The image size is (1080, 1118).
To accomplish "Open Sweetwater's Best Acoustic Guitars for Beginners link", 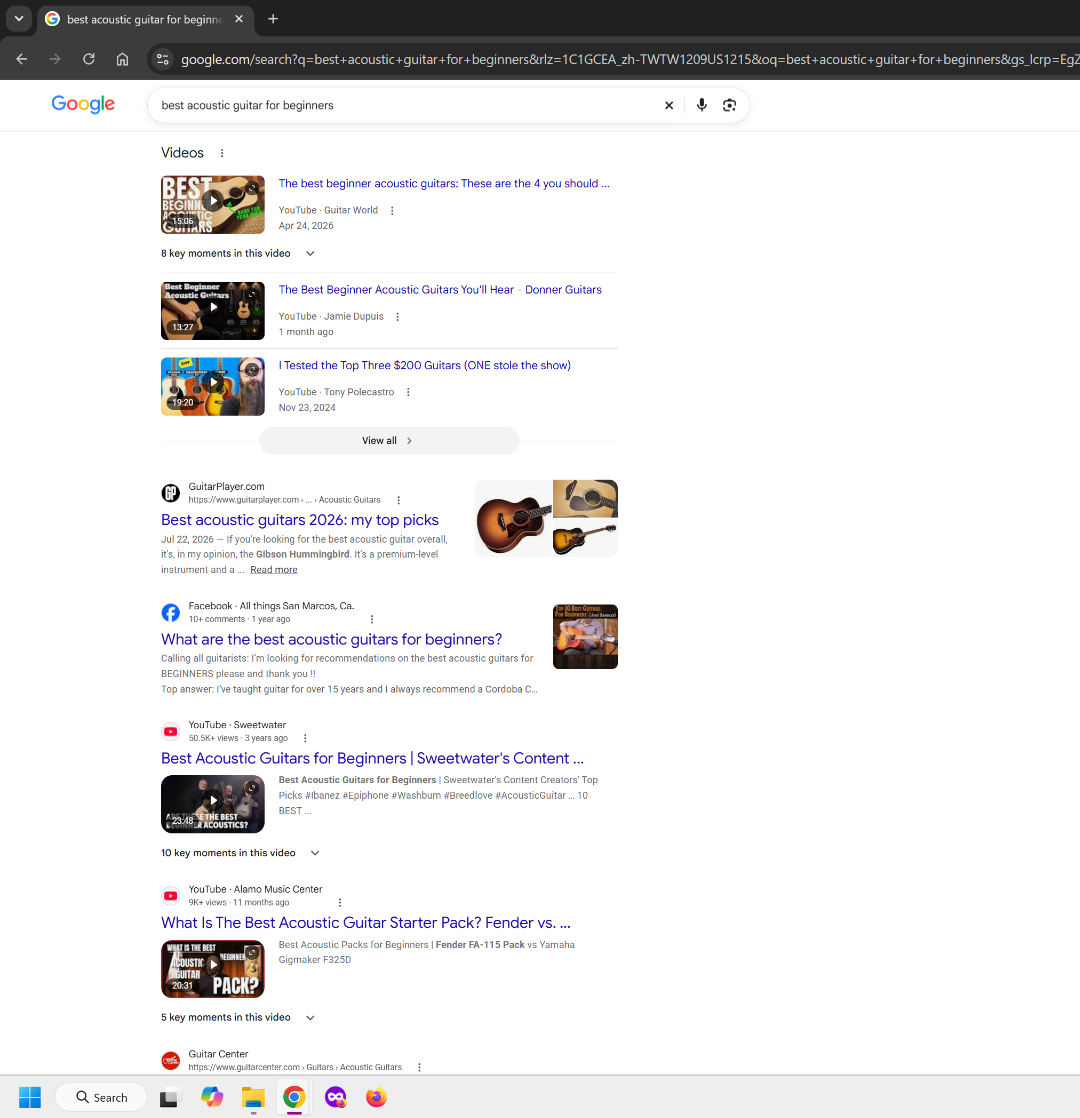I will pos(372,758).
